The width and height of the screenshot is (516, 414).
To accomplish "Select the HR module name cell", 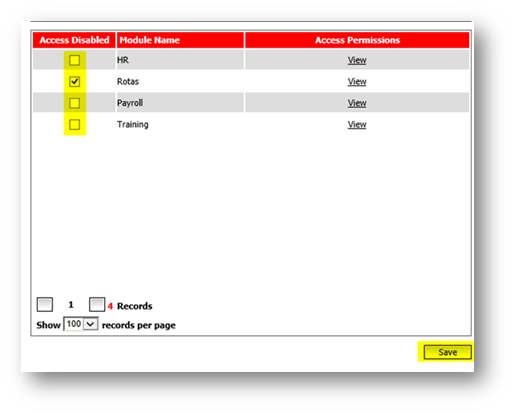I will [x=180, y=60].
